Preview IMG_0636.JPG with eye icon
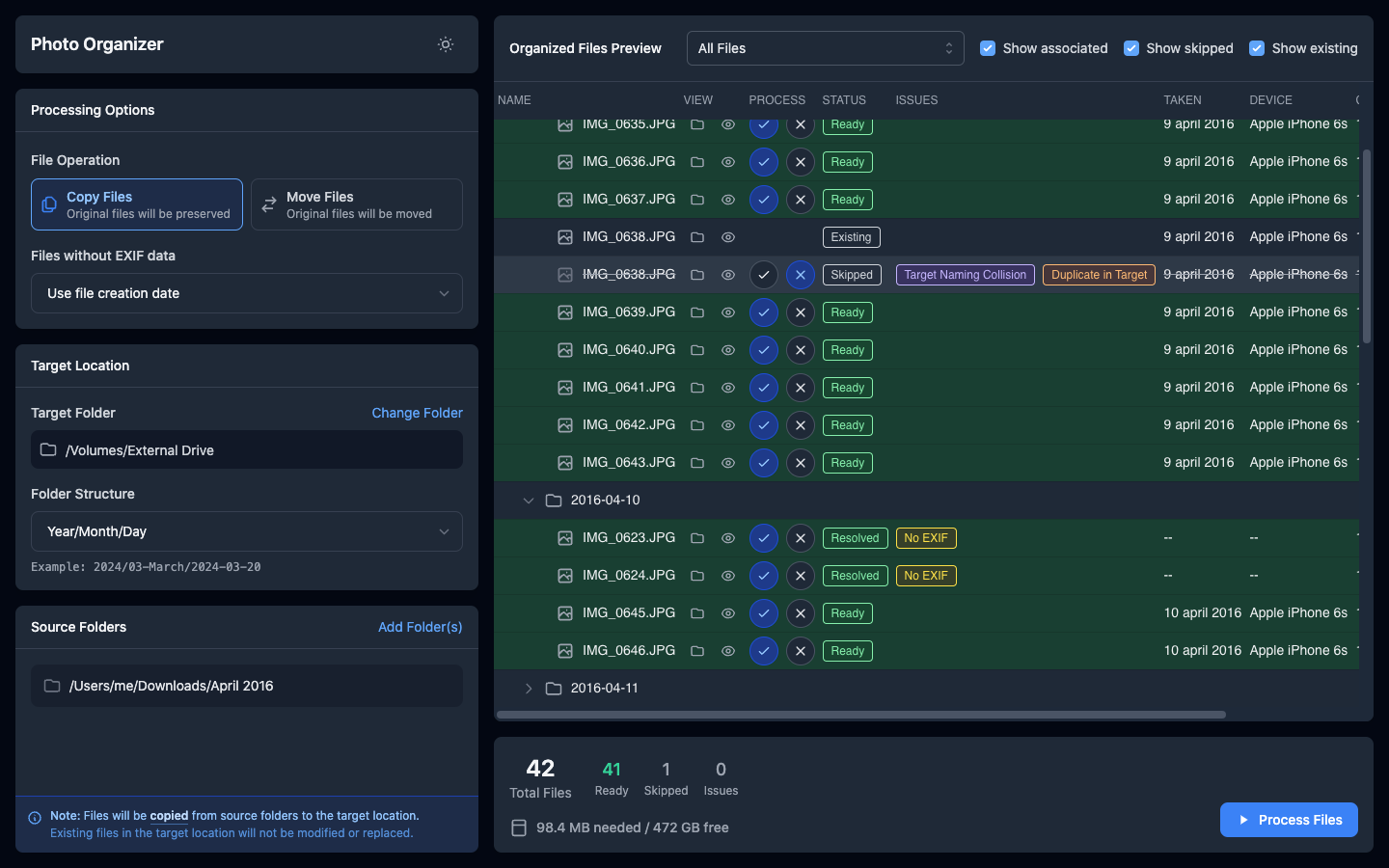Viewport: 1389px width, 868px height. (728, 162)
